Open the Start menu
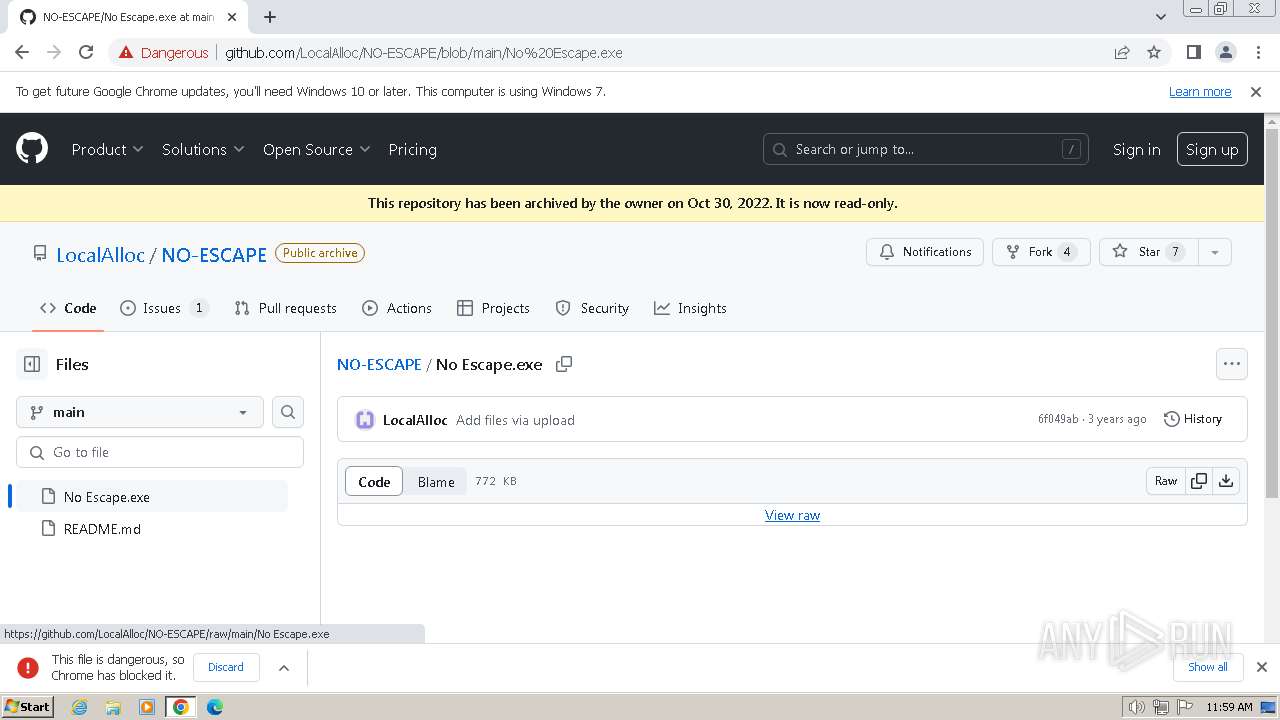 [28, 707]
